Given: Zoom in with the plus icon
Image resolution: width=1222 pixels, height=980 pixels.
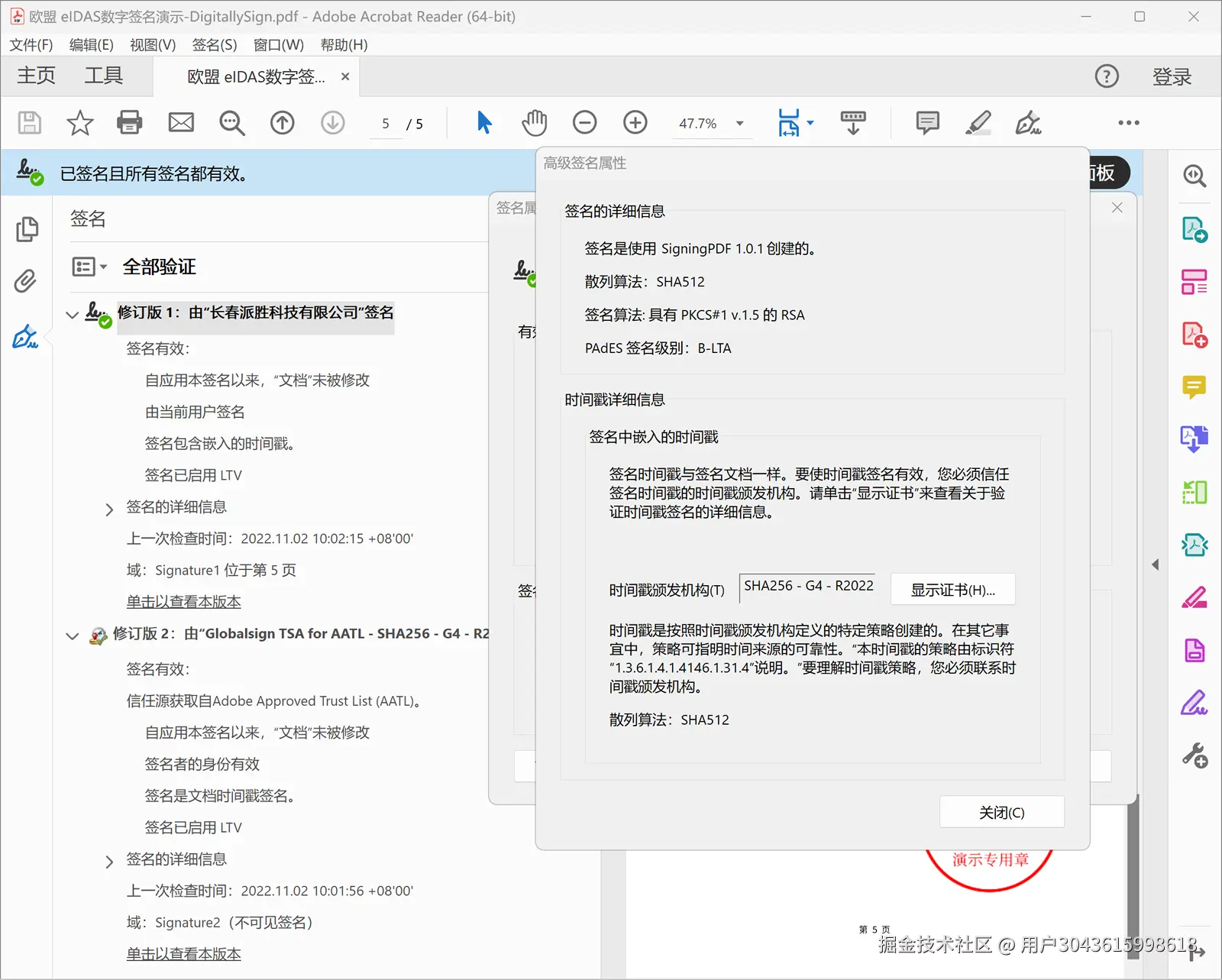Looking at the screenshot, I should [x=635, y=122].
